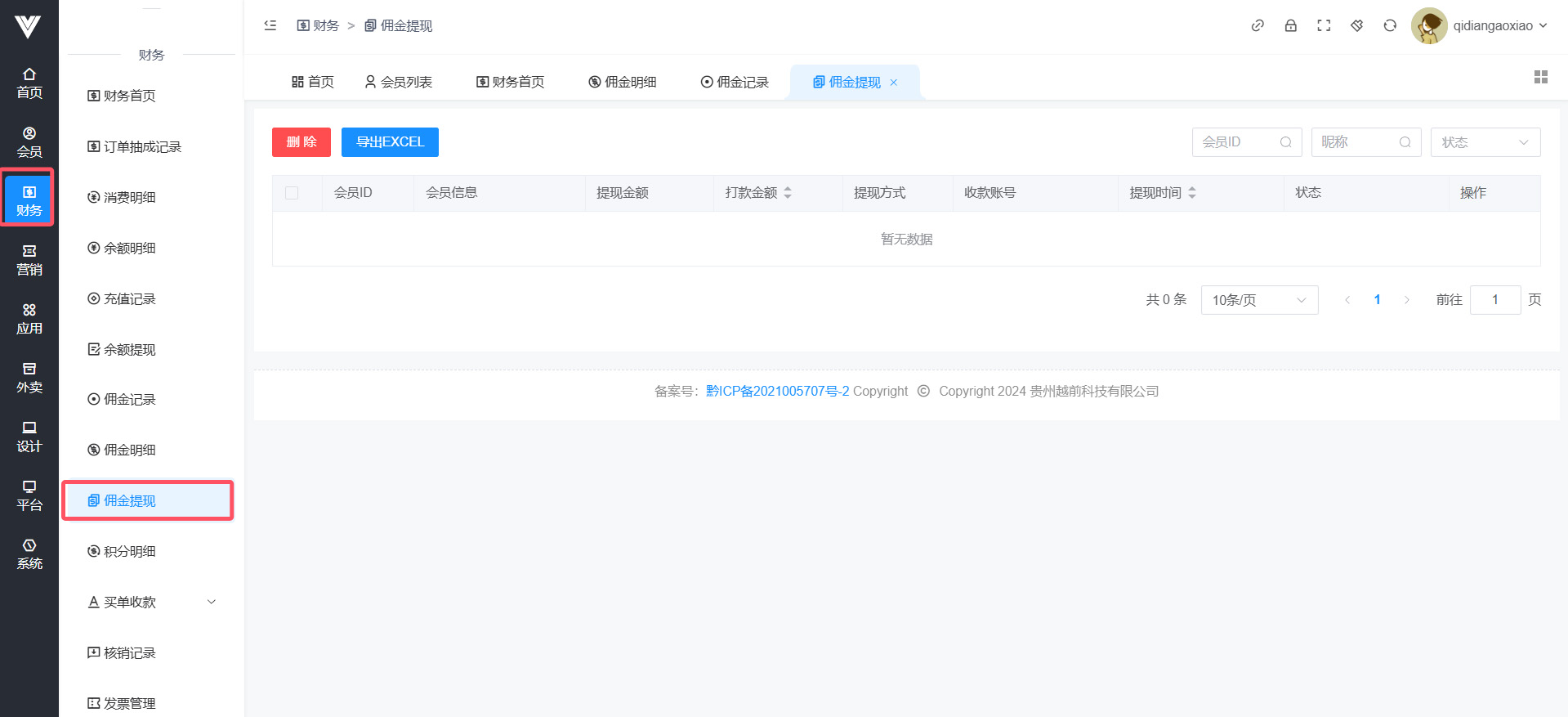Open the 营销 section in sidebar
The image size is (1568, 717).
tap(29, 260)
